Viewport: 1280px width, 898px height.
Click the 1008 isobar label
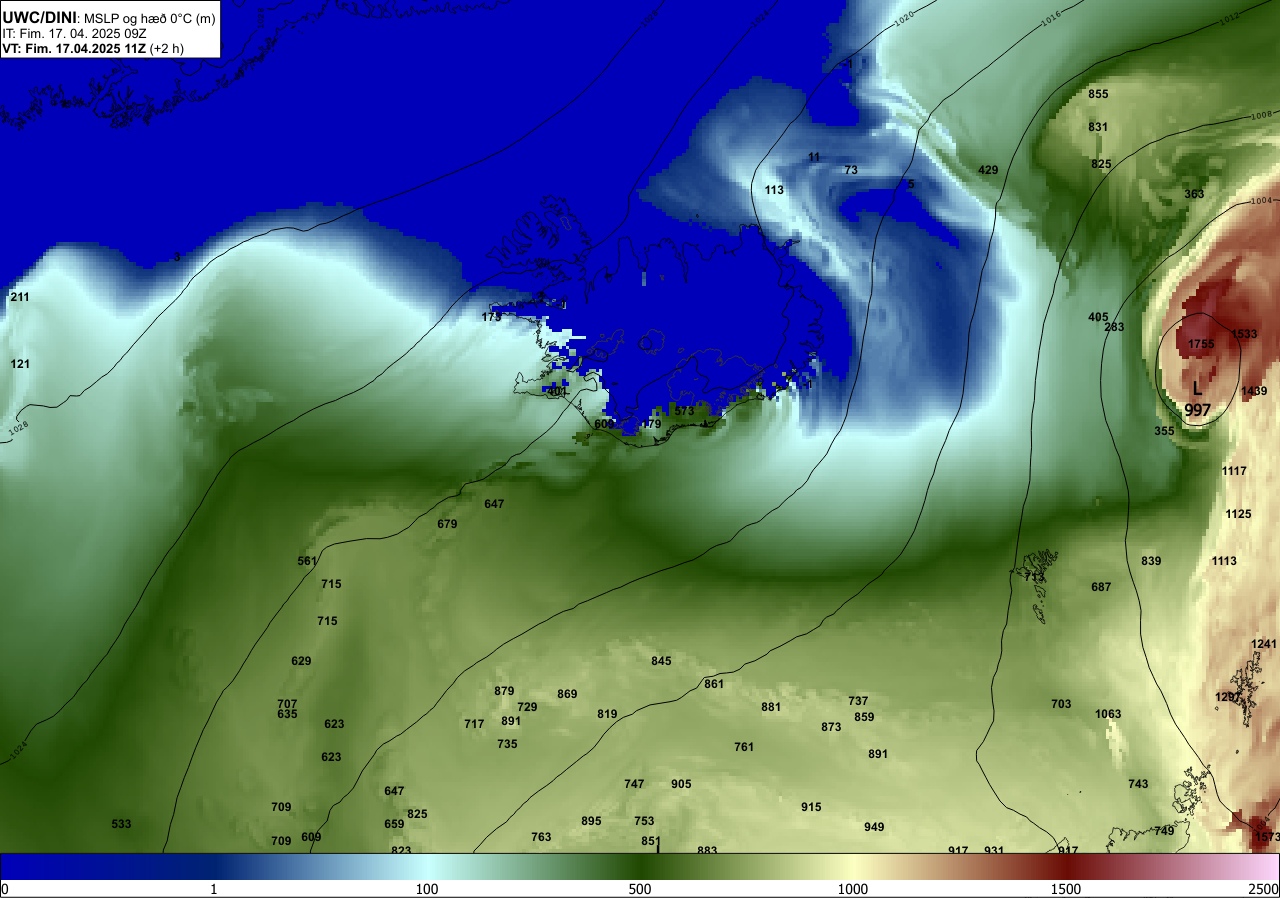click(x=1261, y=116)
